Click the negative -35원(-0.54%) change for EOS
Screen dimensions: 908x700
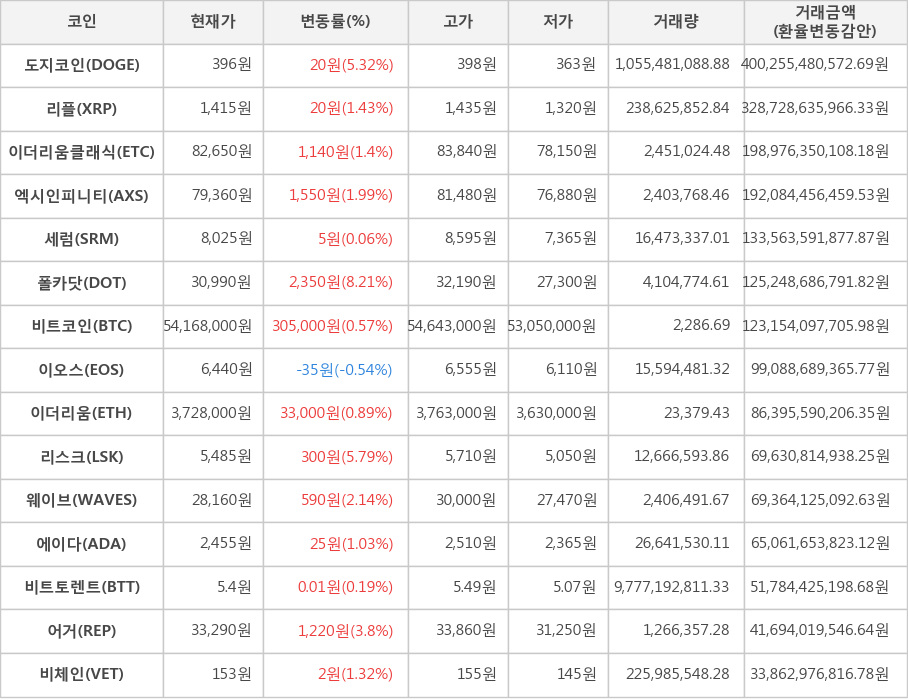pos(344,369)
